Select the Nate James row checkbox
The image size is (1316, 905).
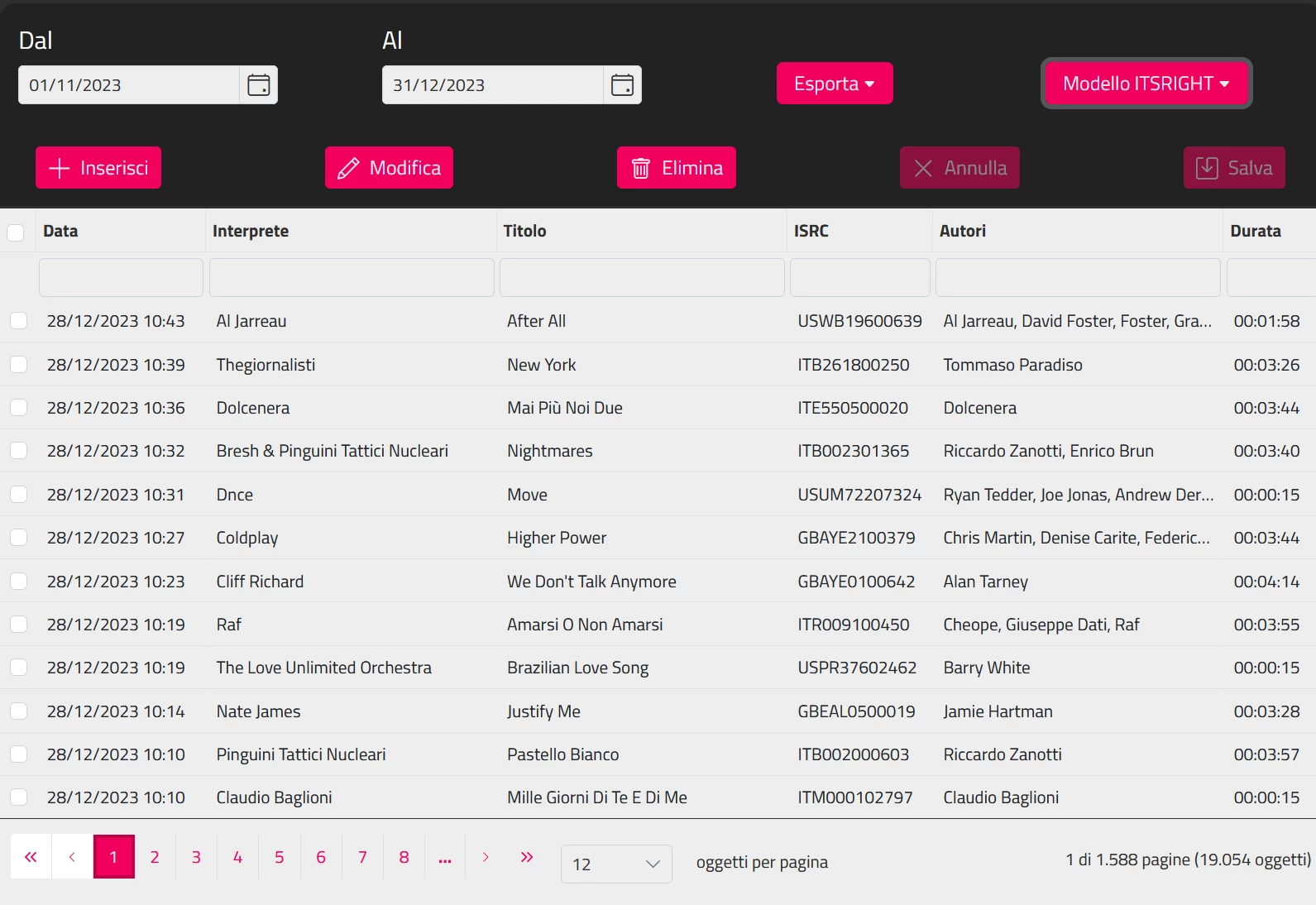(18, 711)
